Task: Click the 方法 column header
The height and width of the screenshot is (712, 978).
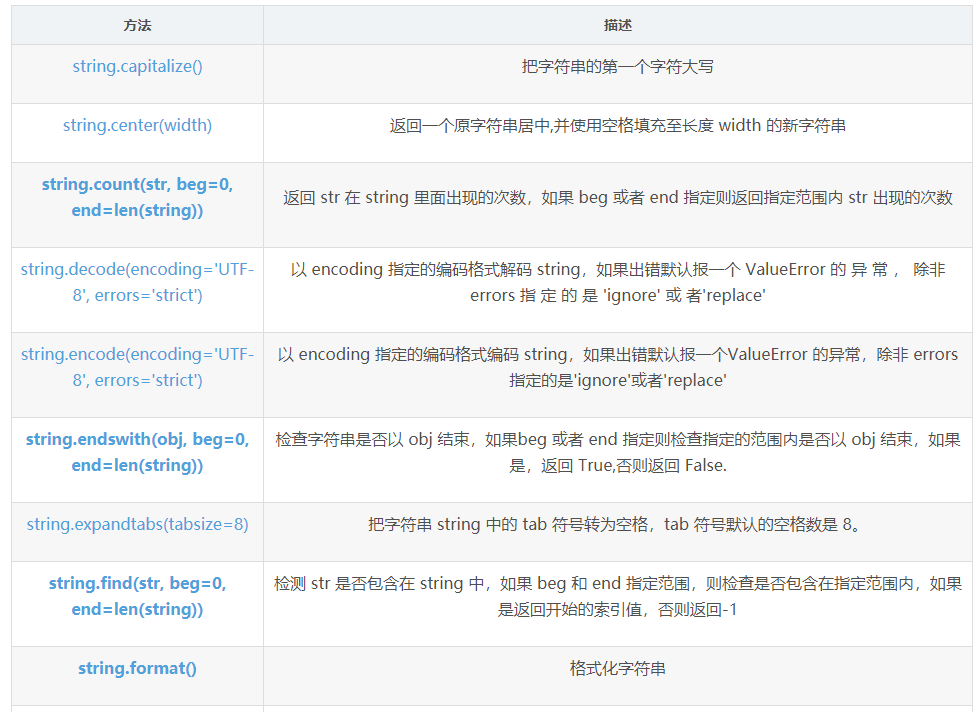Action: [x=137, y=25]
